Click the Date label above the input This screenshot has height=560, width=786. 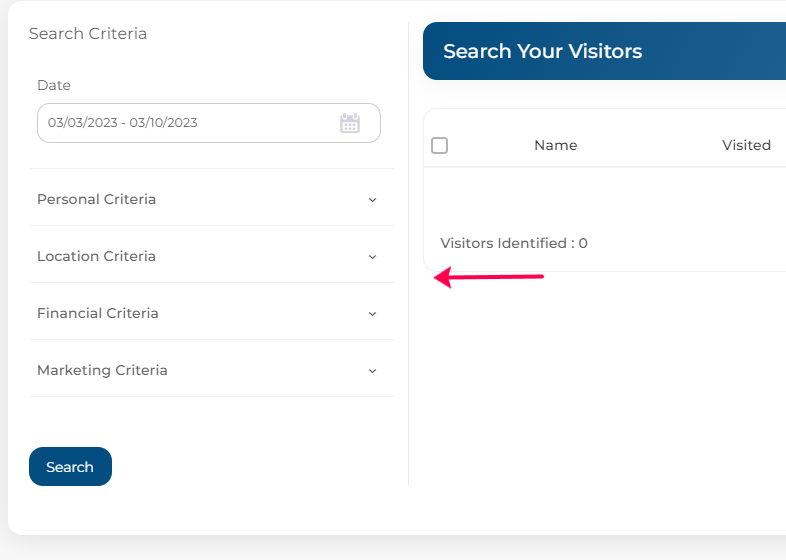coord(54,85)
